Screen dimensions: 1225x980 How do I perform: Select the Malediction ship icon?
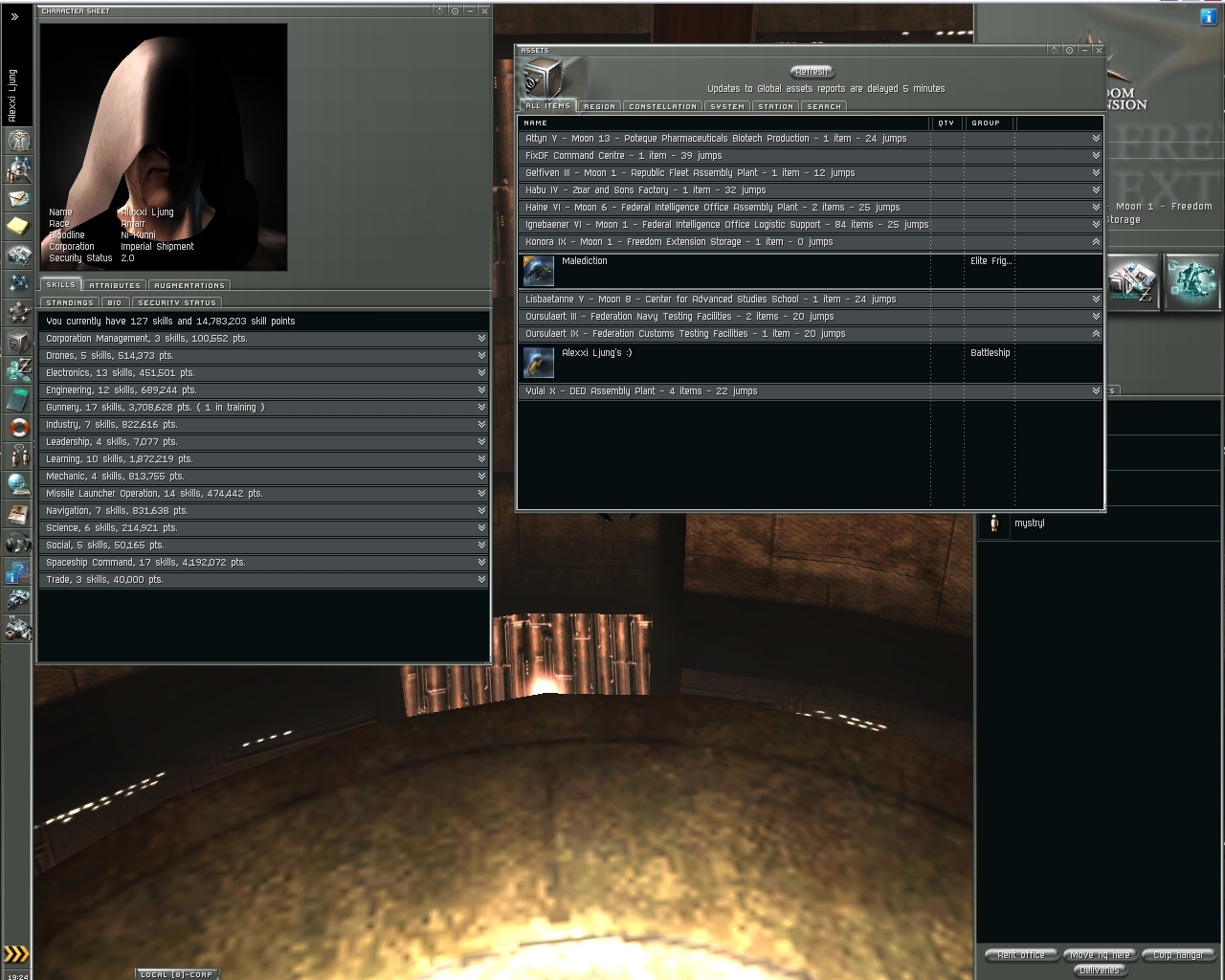[x=539, y=271]
